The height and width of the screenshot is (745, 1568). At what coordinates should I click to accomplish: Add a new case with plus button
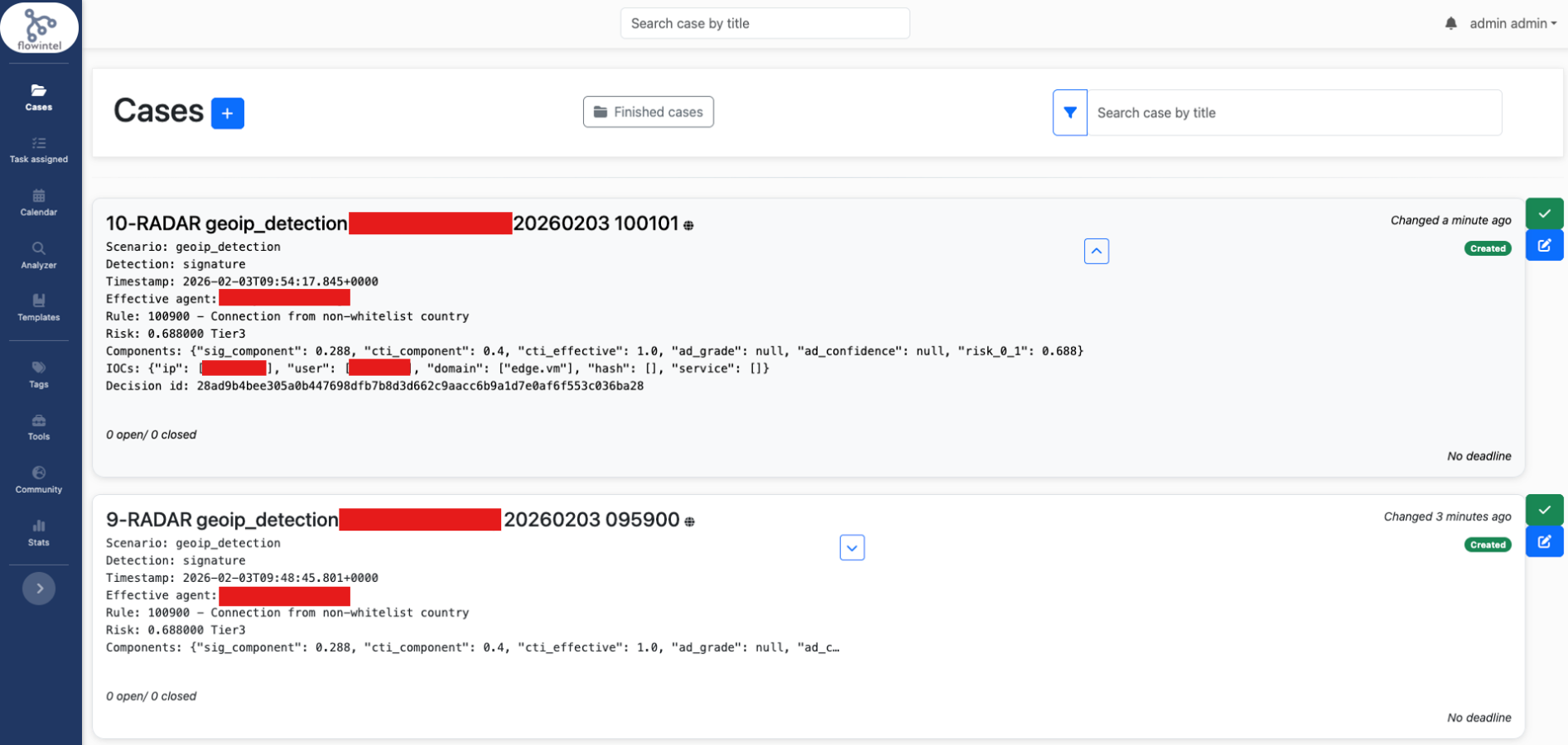tap(227, 113)
